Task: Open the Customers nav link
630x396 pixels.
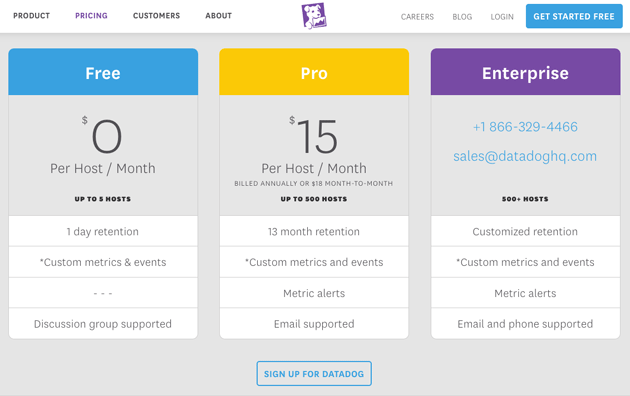Action: pos(156,16)
